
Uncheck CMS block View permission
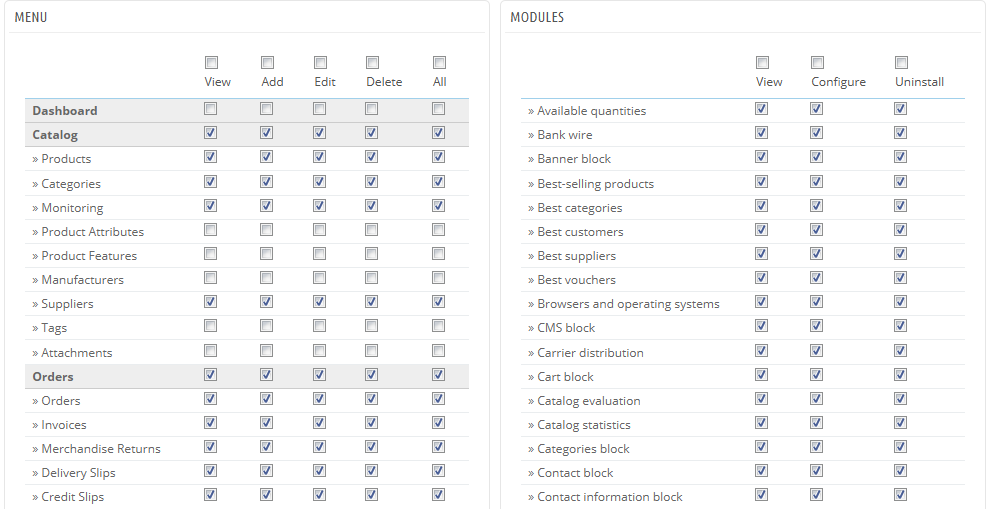pos(761,326)
